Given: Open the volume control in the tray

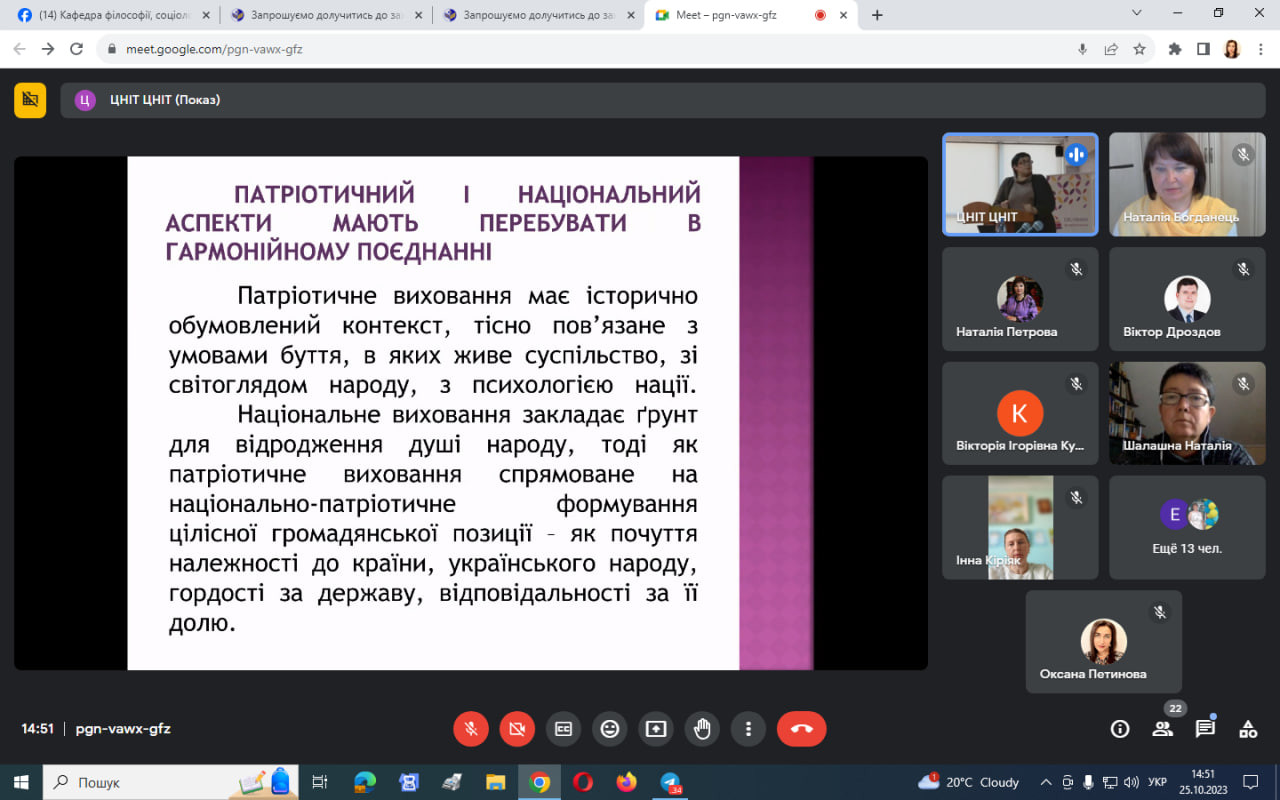Looking at the screenshot, I should pos(1131,782).
